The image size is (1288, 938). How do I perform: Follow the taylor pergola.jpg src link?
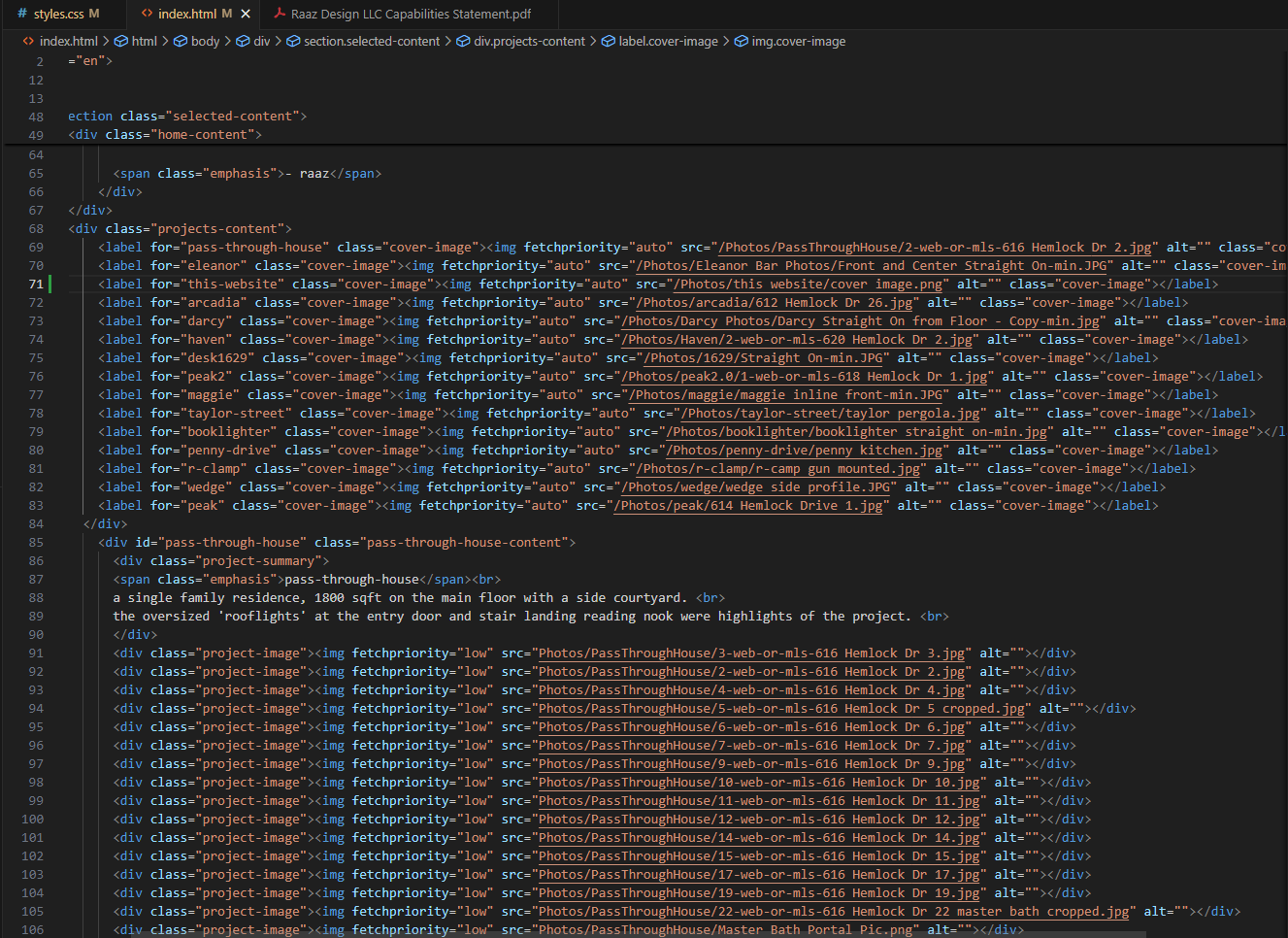pyautogui.click(x=830, y=414)
